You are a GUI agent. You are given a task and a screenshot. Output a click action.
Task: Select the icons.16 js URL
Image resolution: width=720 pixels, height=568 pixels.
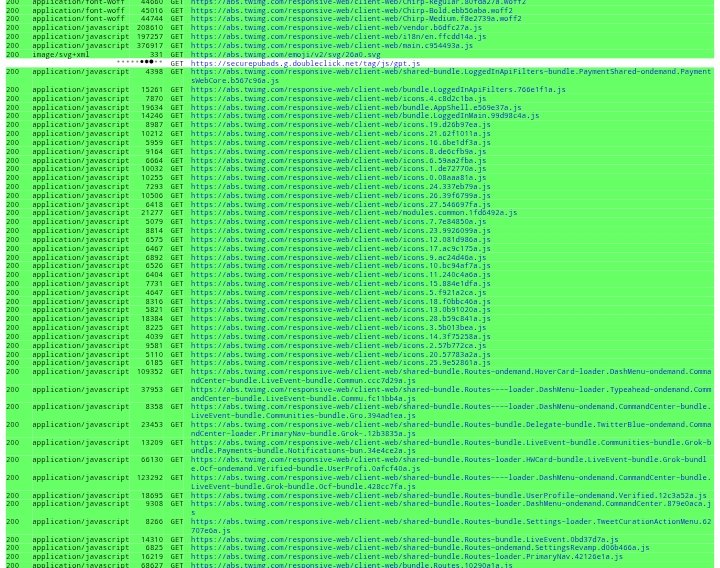341,142
